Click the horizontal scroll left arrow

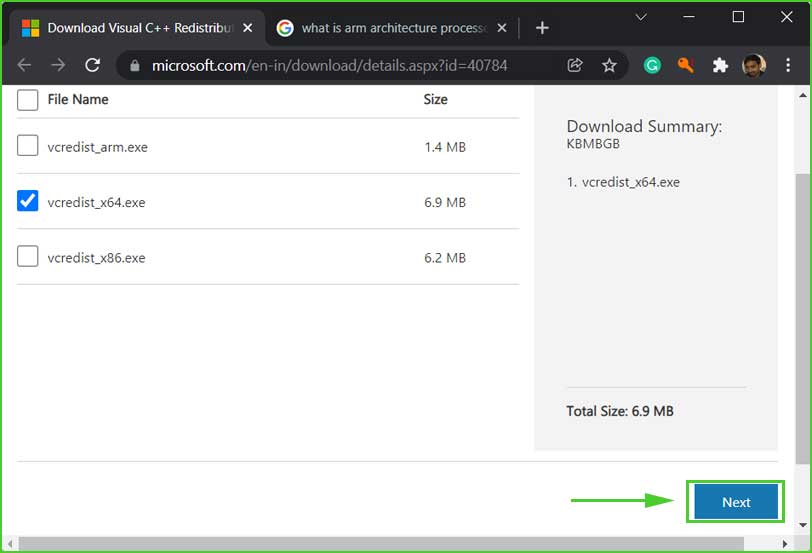click(10, 544)
